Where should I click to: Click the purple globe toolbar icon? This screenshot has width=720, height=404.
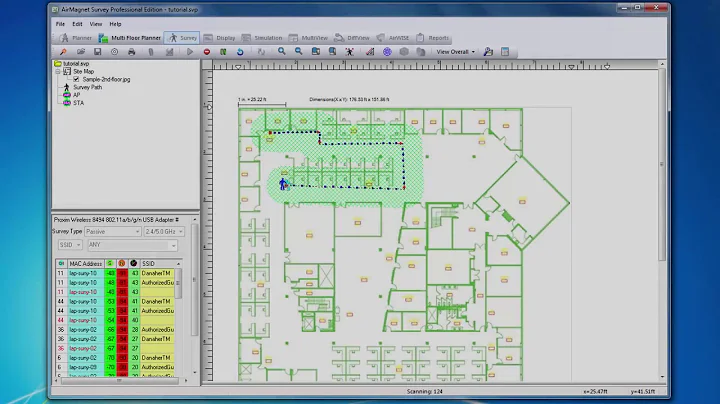point(387,52)
